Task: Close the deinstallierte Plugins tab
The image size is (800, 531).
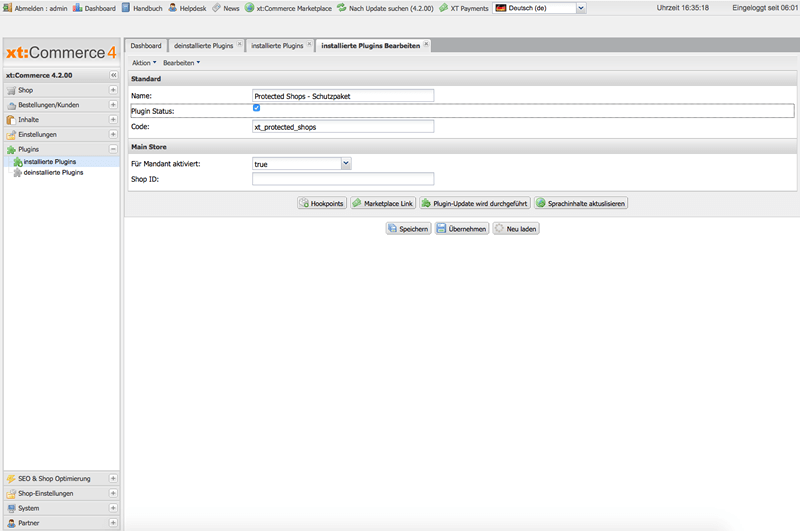Action: click(x=239, y=44)
